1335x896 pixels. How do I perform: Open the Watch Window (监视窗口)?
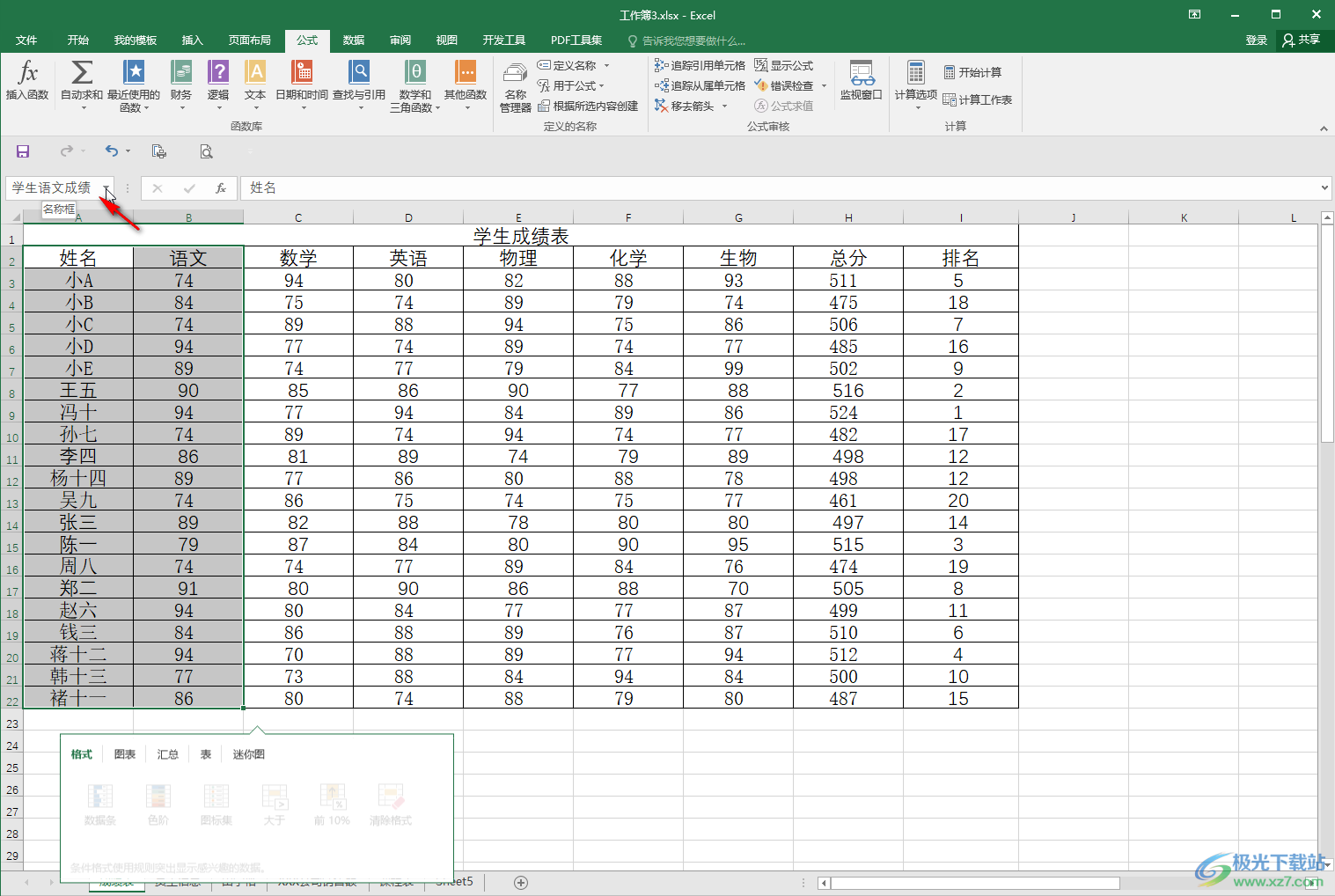point(862,81)
